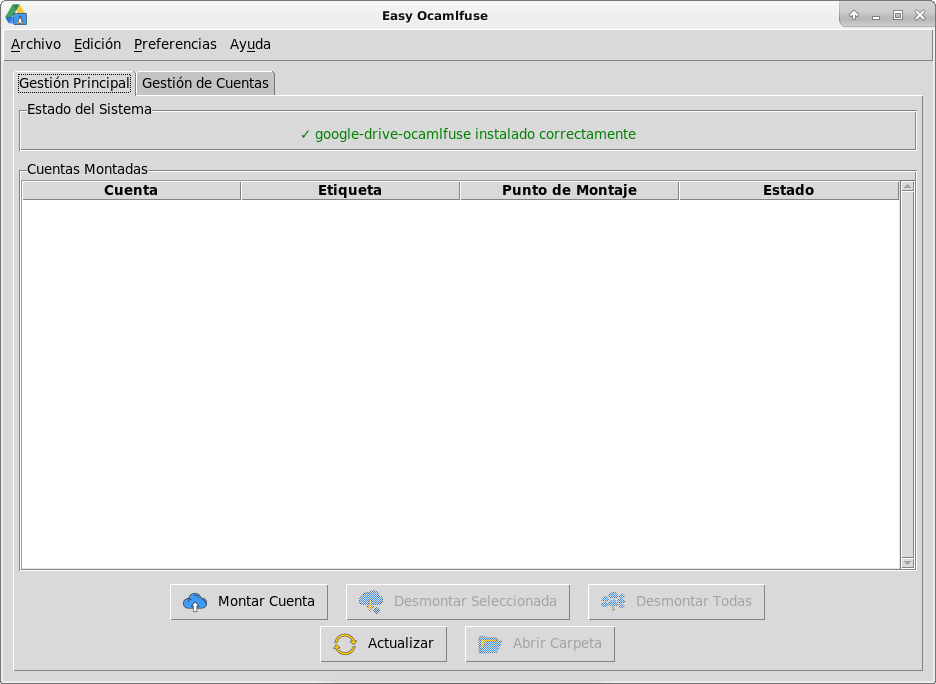Viewport: 936px width, 684px height.
Task: Click the Desmontar Todas button label
Action: click(x=694, y=601)
